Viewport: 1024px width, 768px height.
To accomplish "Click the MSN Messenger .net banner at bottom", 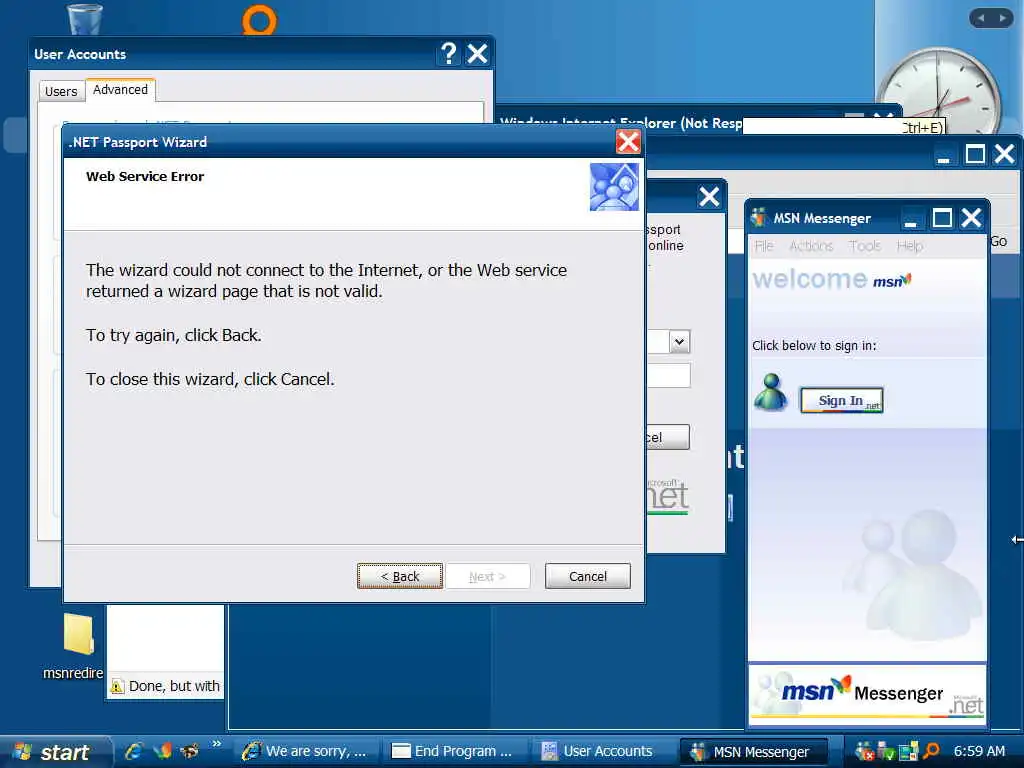I will click(867, 694).
